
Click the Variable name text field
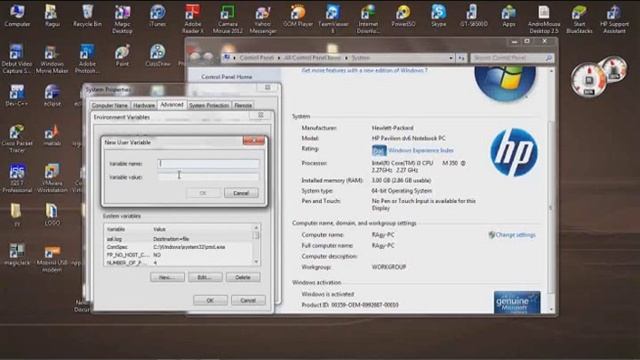(208, 164)
